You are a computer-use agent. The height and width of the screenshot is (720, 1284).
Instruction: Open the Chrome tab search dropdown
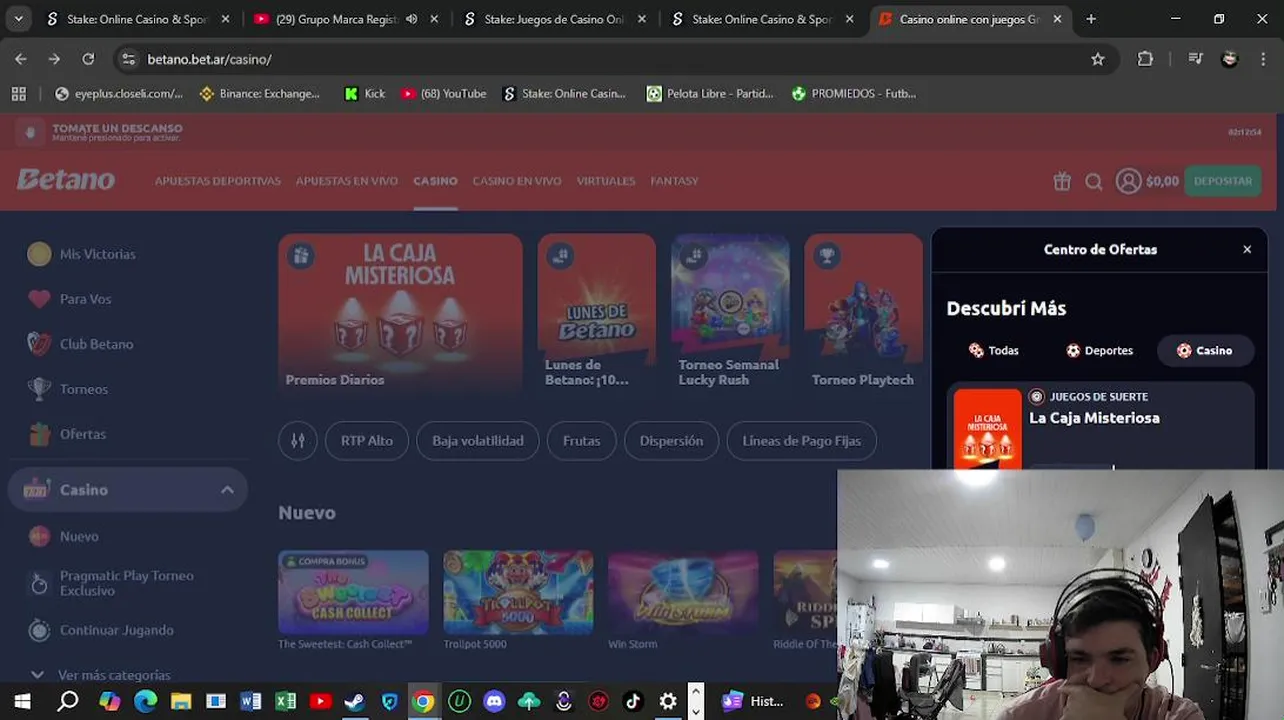(20, 19)
